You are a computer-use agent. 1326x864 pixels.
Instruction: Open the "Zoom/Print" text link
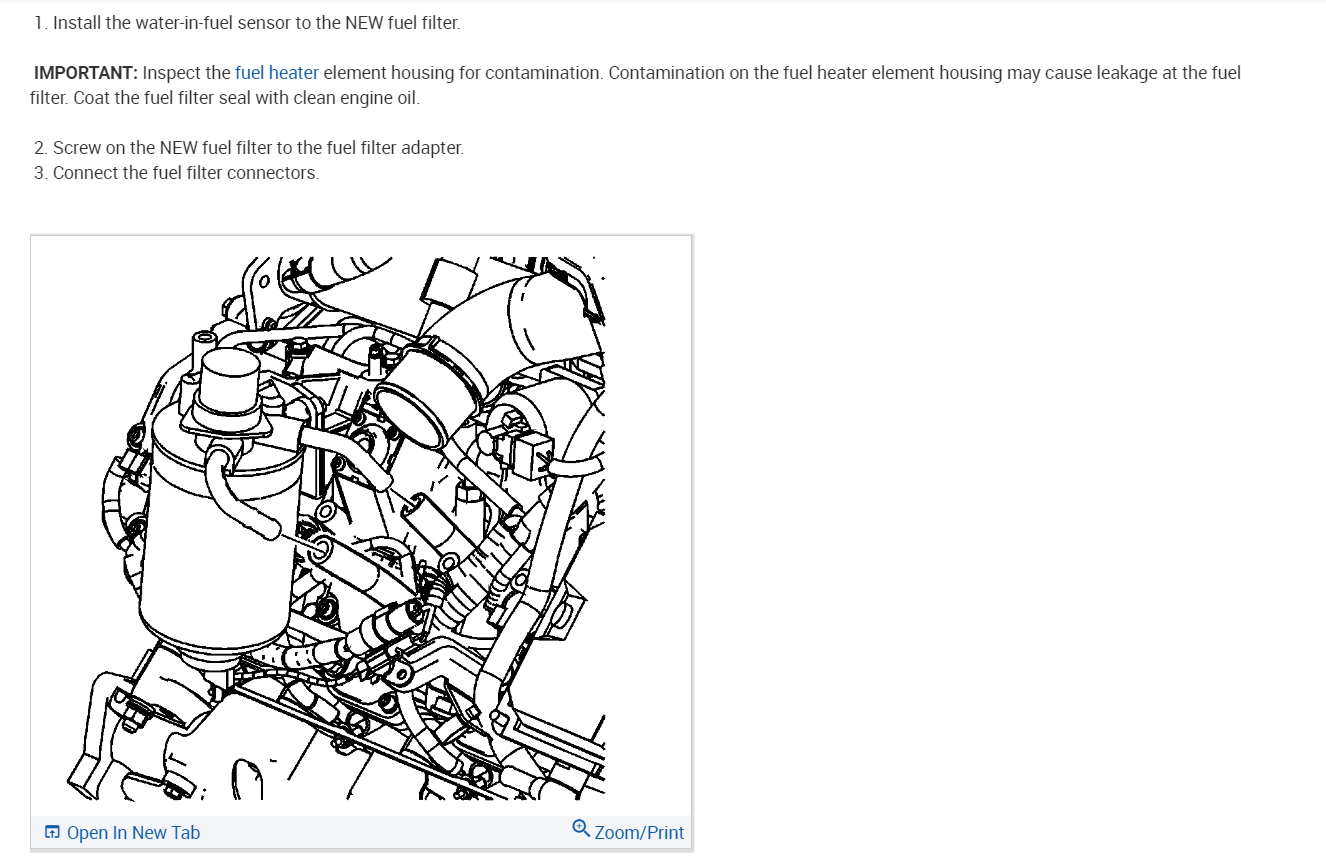tap(639, 833)
